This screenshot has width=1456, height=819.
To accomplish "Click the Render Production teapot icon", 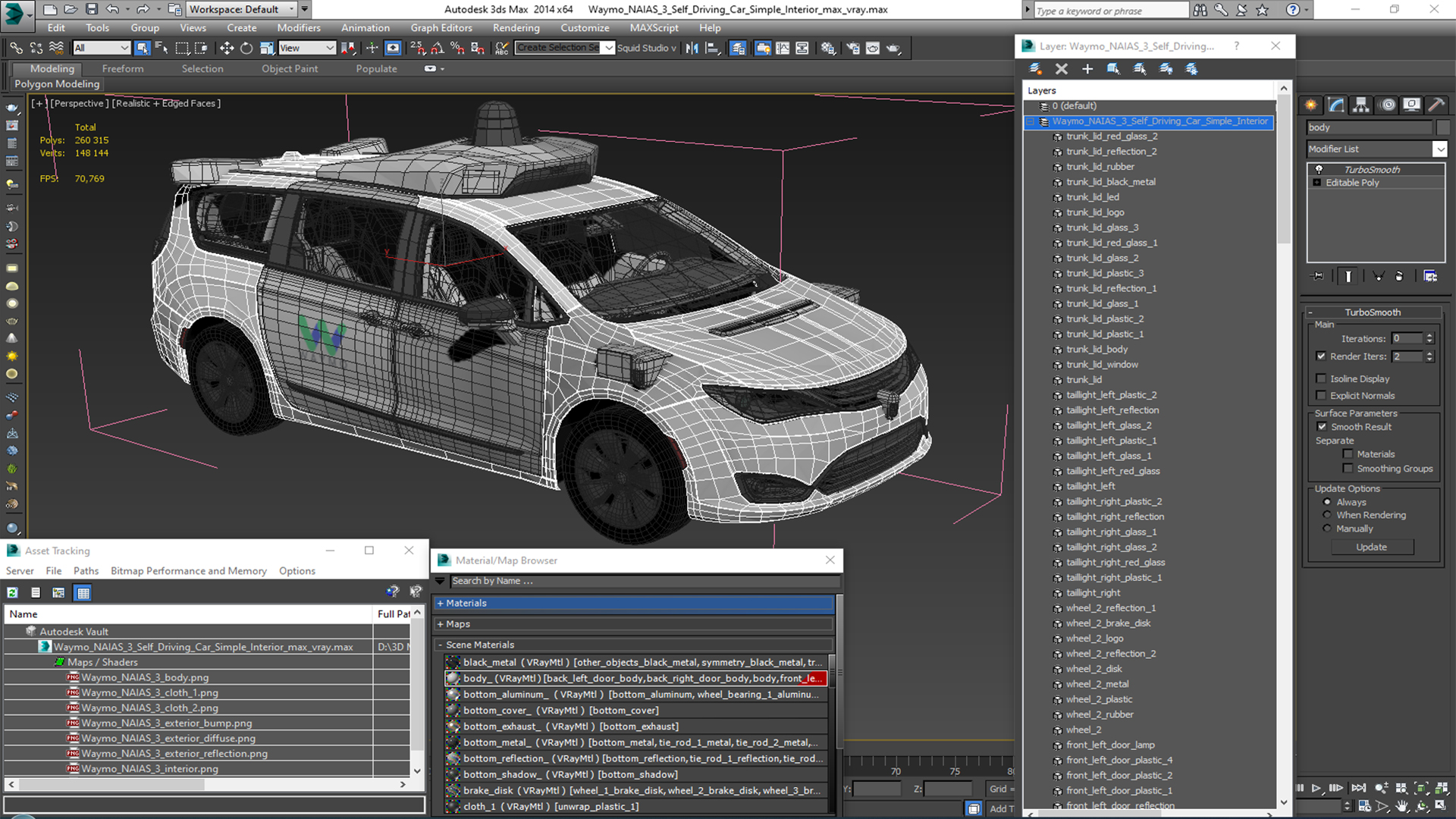I will 893,48.
